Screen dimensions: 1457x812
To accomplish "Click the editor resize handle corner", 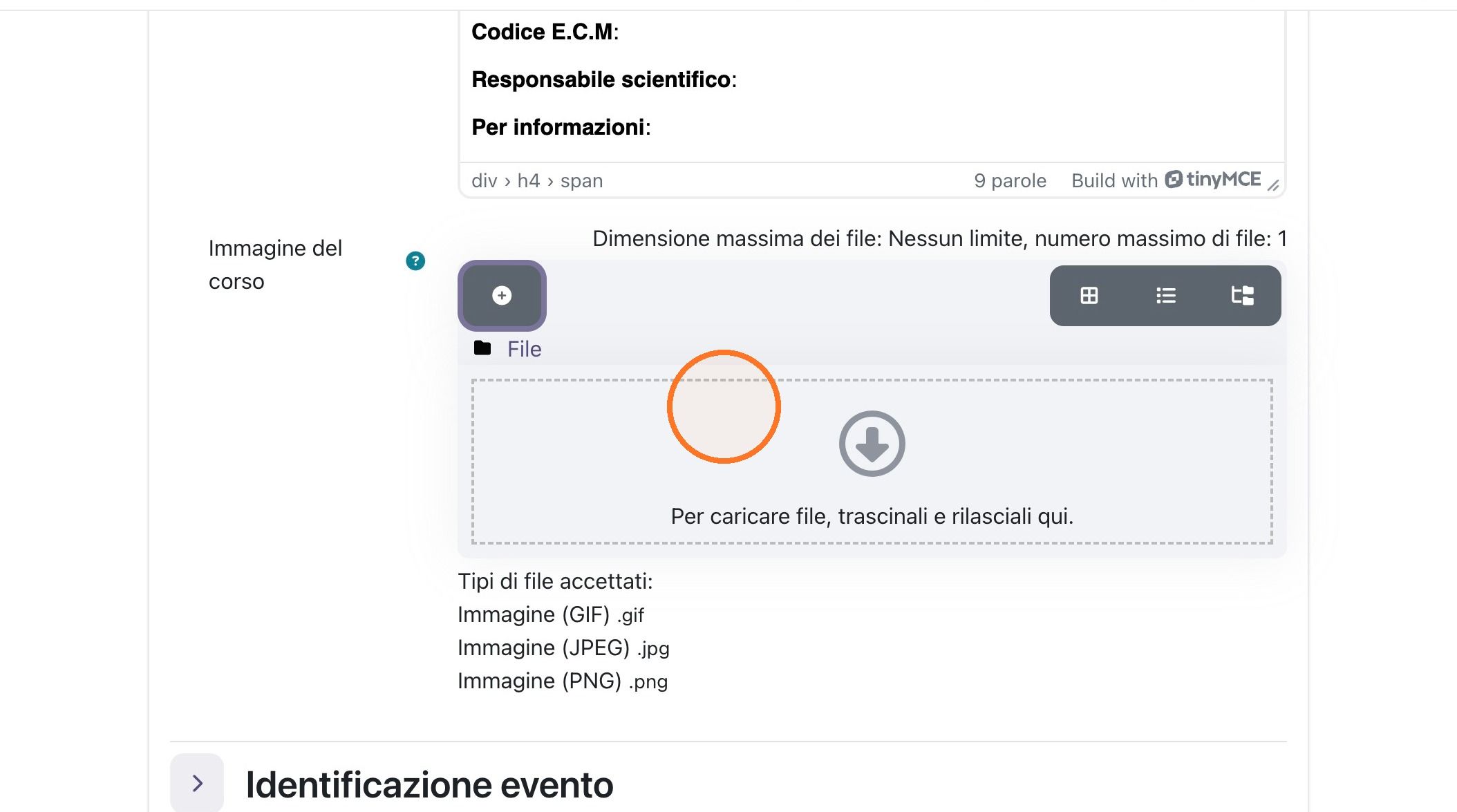I will pyautogui.click(x=1274, y=185).
